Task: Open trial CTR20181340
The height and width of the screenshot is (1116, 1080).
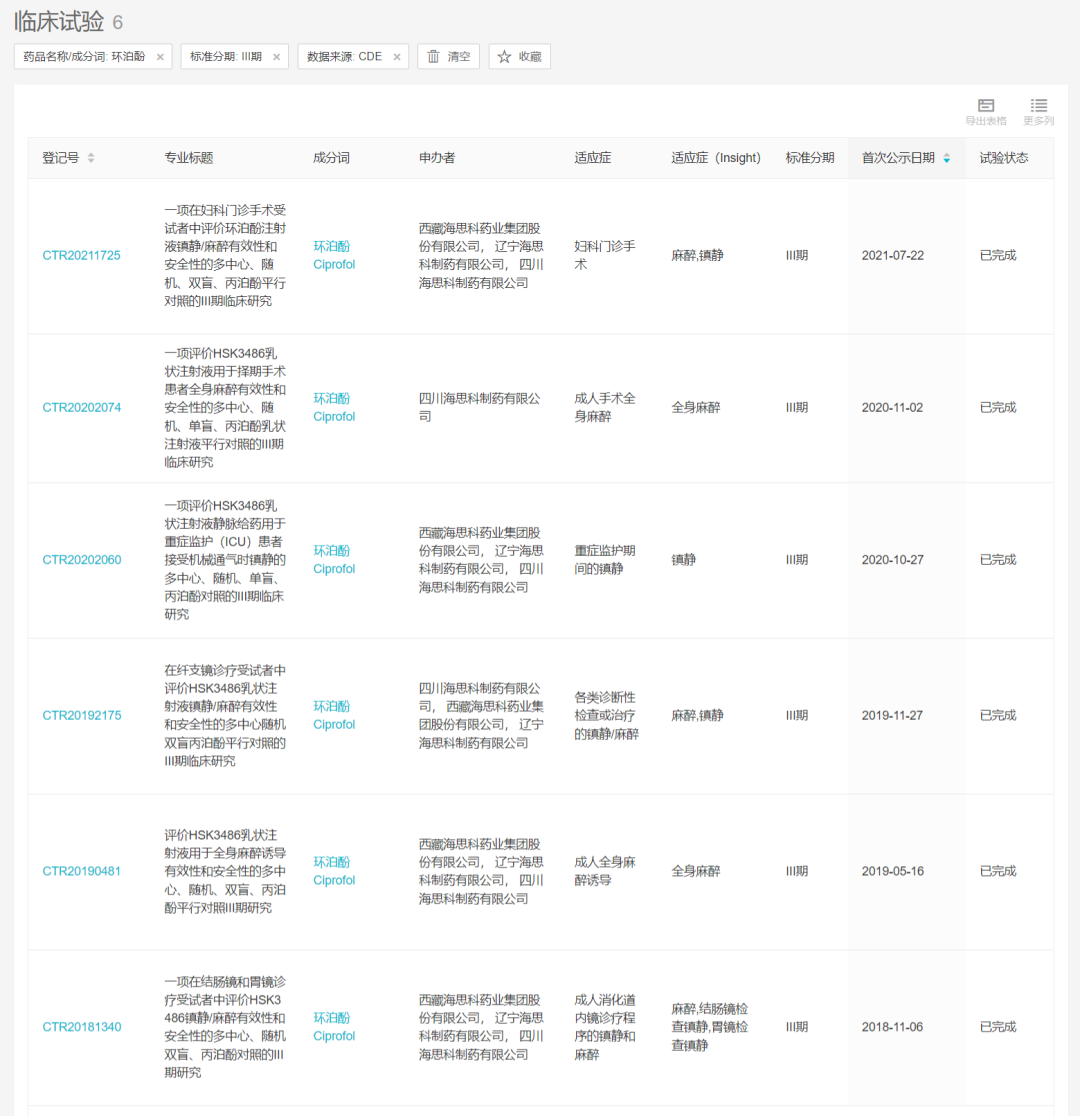Action: tap(81, 1027)
